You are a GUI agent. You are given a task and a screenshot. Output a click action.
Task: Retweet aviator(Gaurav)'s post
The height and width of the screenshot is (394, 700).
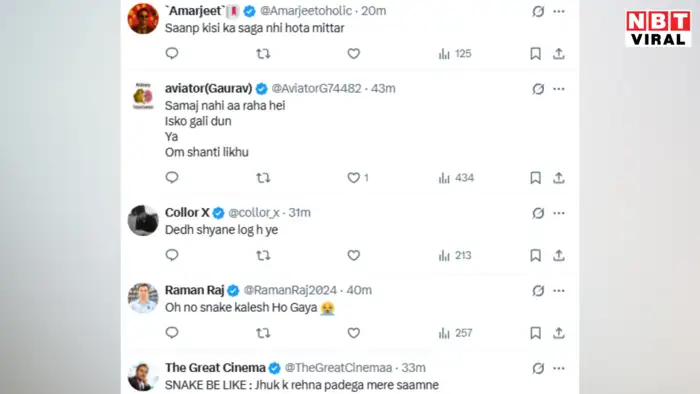(x=263, y=178)
